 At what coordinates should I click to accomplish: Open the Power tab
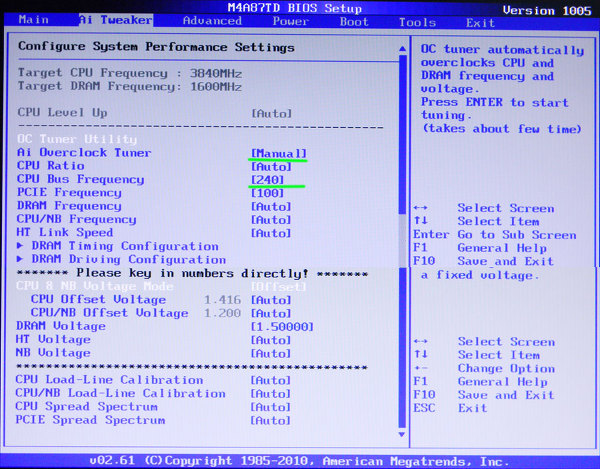point(290,21)
